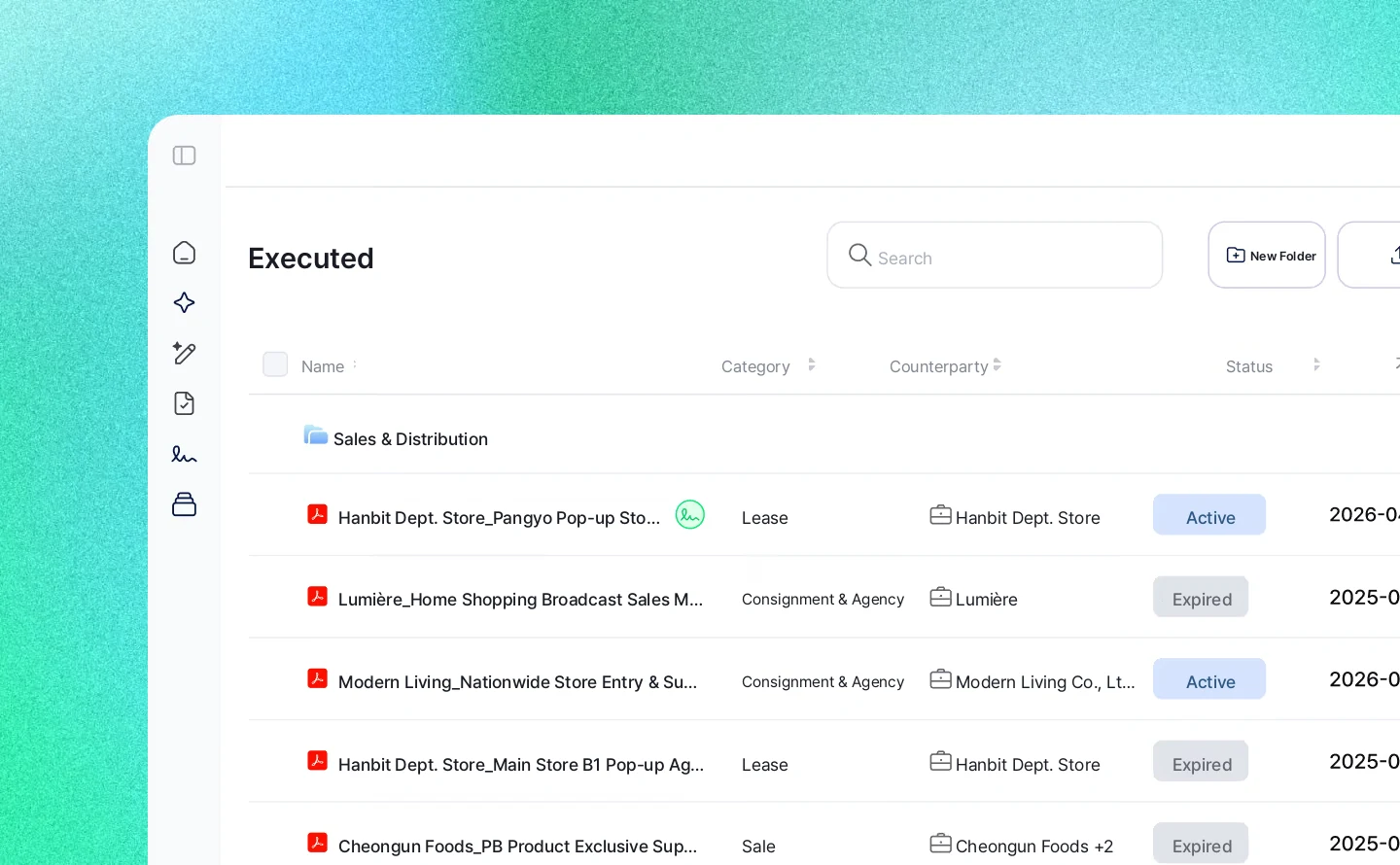Open Modern Living_Nationwide Store Entry contract
The height and width of the screenshot is (865, 1400).
[x=517, y=682]
